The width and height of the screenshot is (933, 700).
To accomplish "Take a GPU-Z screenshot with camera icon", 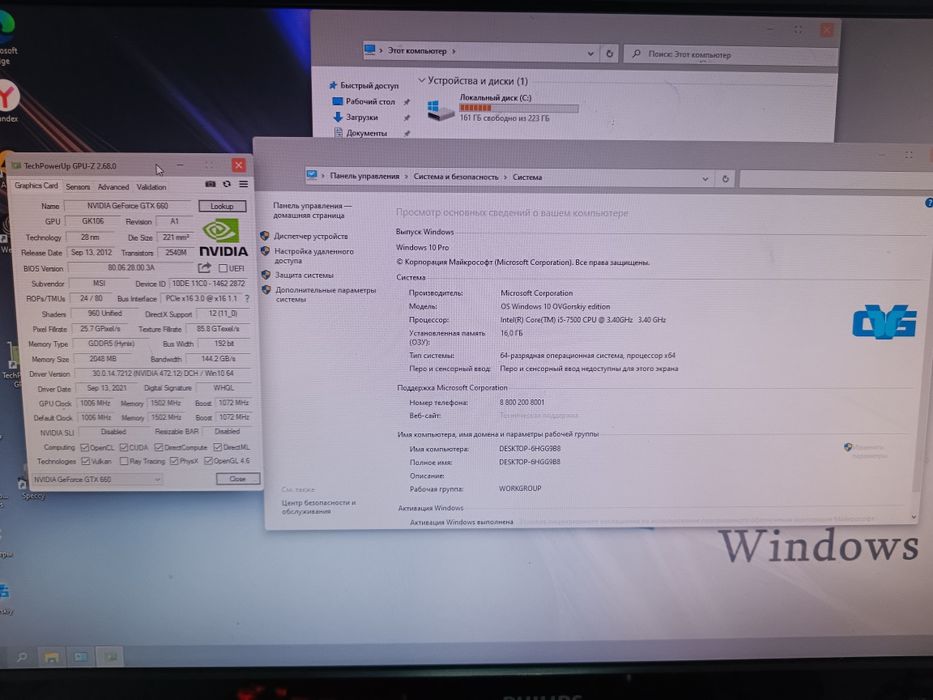I will (210, 185).
